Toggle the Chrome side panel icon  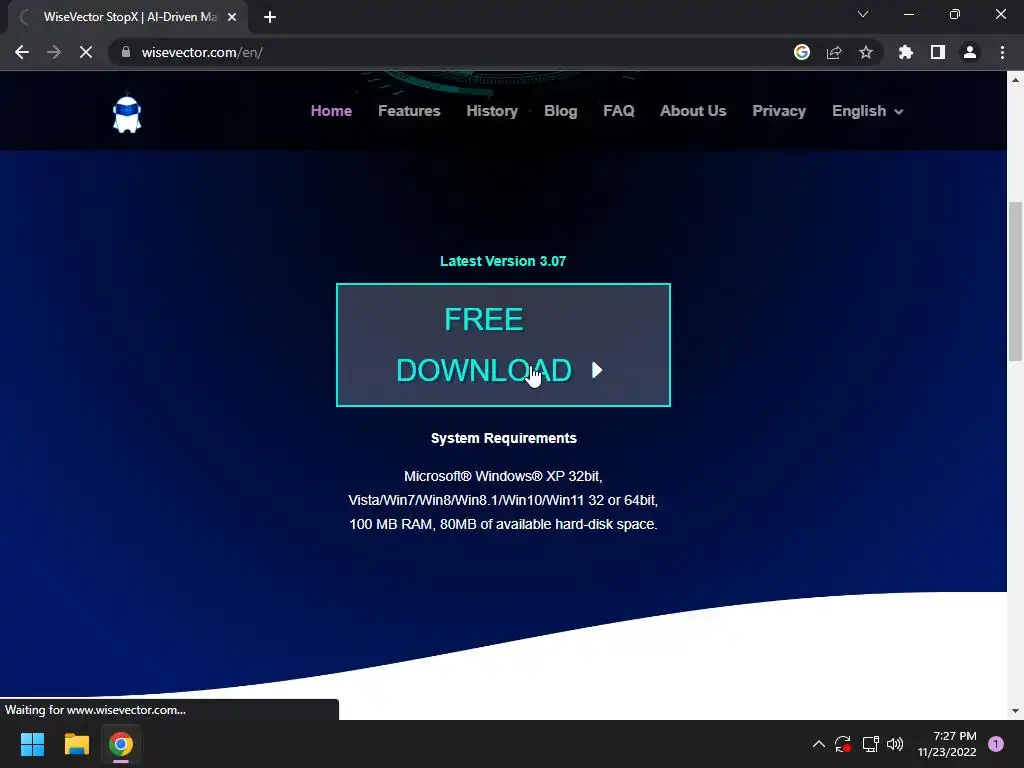938,52
